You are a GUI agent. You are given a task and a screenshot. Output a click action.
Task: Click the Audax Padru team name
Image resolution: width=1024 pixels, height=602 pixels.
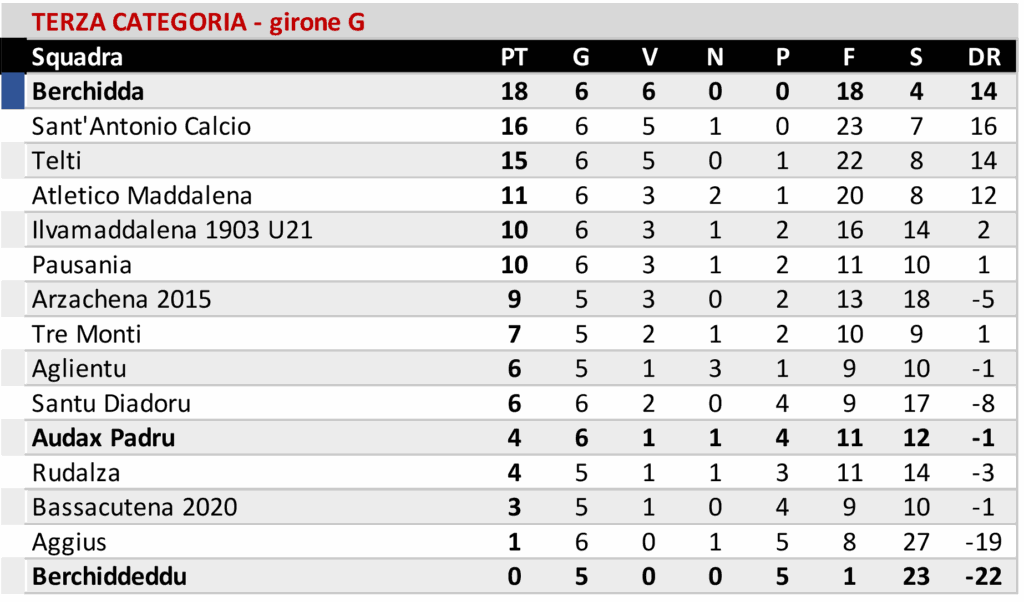click(x=103, y=438)
